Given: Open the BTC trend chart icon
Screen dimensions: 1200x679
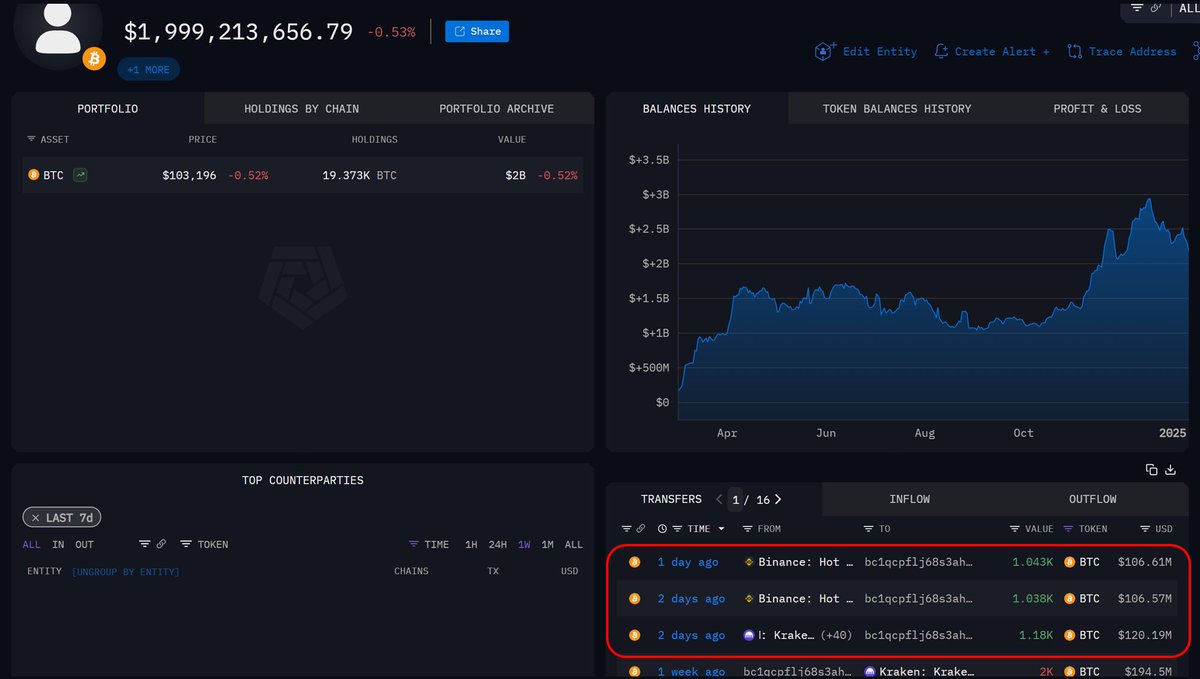Looking at the screenshot, I should pyautogui.click(x=80, y=175).
